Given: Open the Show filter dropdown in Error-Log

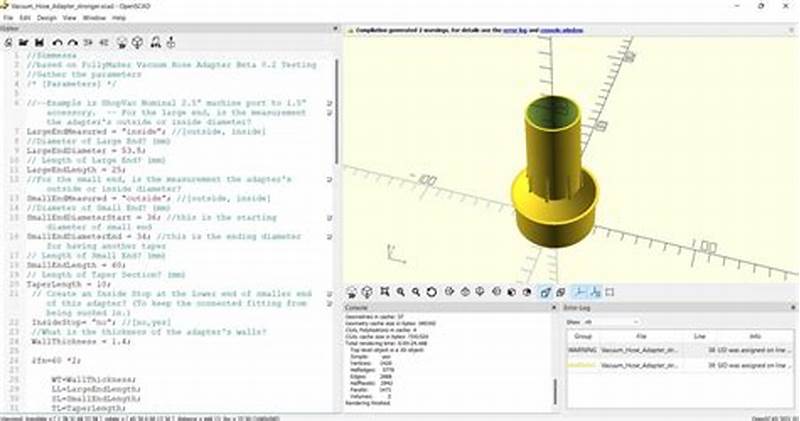Looking at the screenshot, I should [x=611, y=322].
